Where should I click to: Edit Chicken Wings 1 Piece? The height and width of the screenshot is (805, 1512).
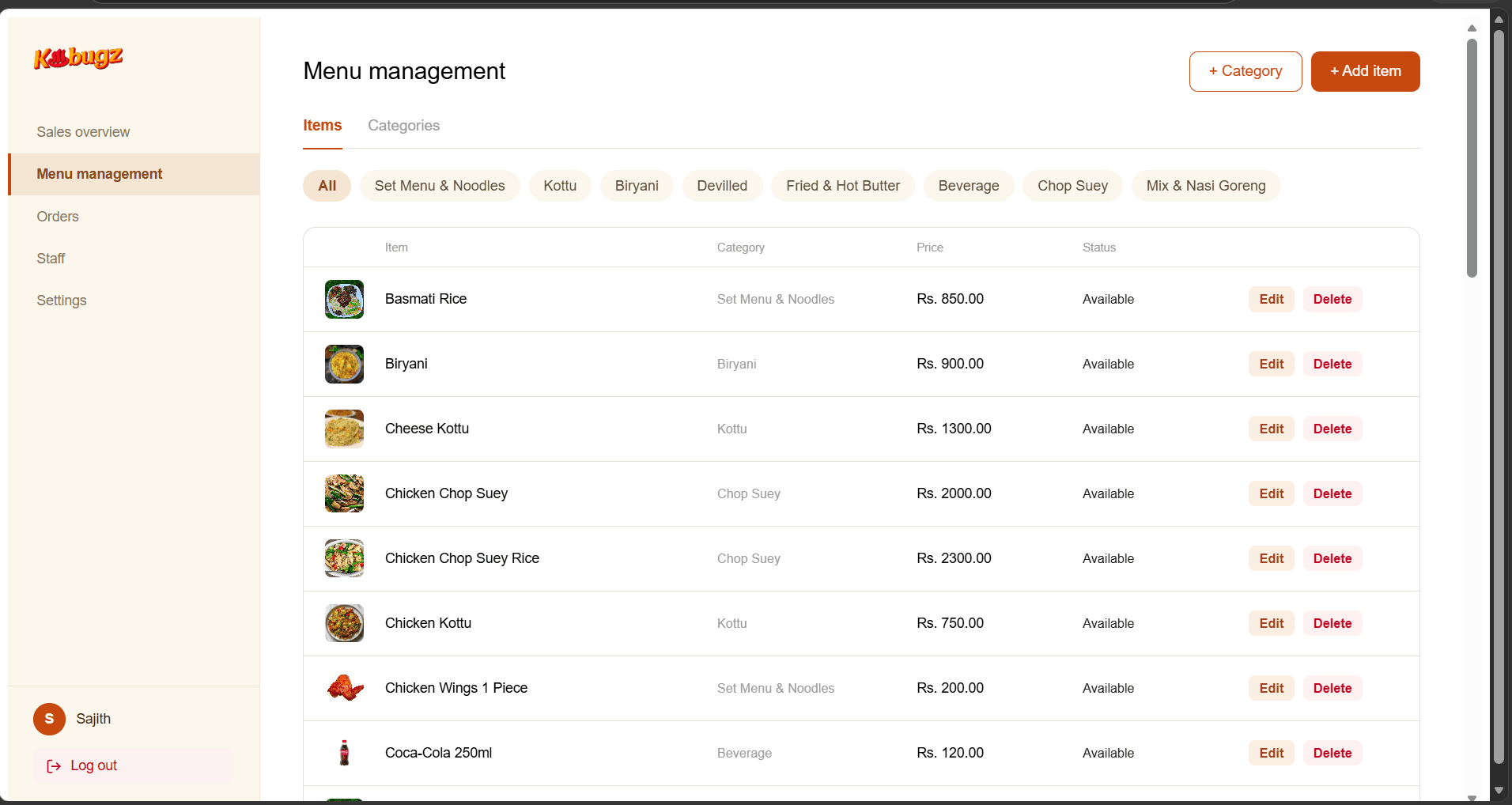click(x=1272, y=688)
